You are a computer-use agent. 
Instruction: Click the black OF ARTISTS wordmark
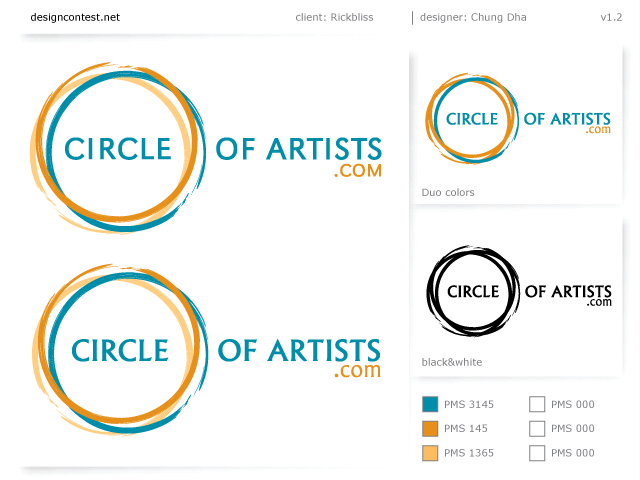click(x=568, y=290)
